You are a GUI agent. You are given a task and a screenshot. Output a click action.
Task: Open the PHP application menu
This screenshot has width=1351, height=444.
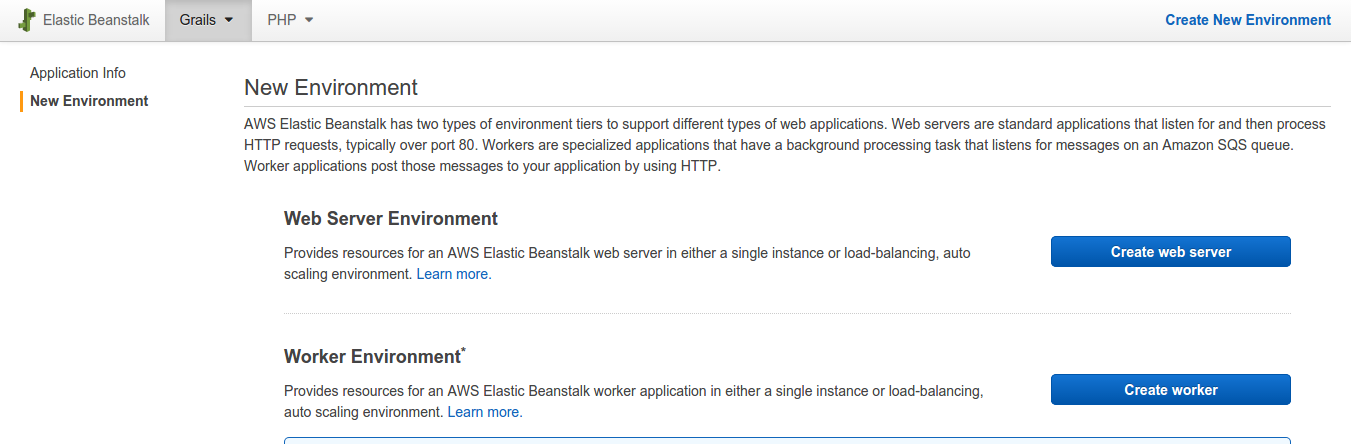point(290,20)
